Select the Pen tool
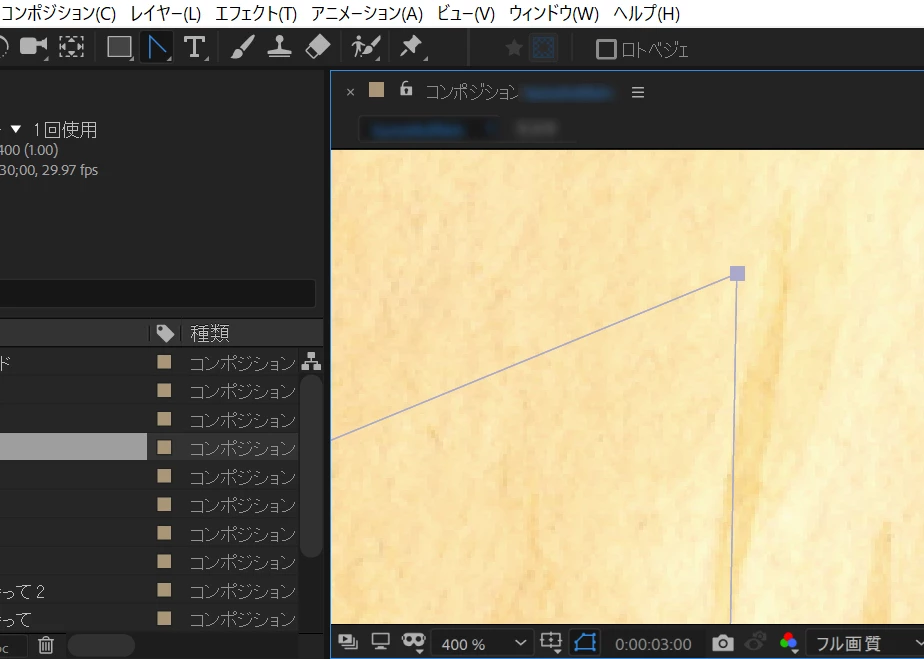924x659 pixels. tap(157, 47)
